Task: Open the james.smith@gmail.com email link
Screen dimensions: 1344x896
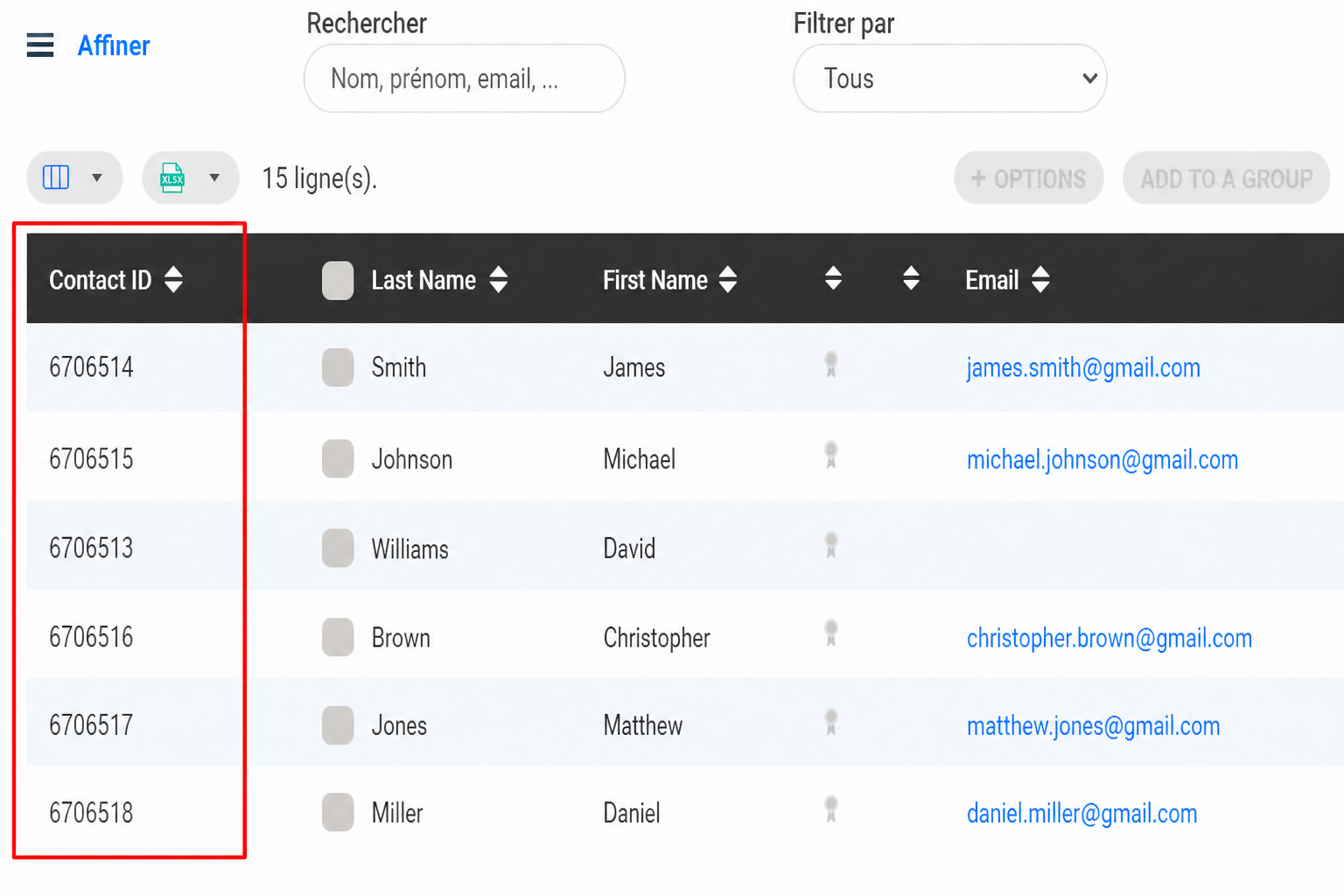Action: pyautogui.click(x=1083, y=367)
